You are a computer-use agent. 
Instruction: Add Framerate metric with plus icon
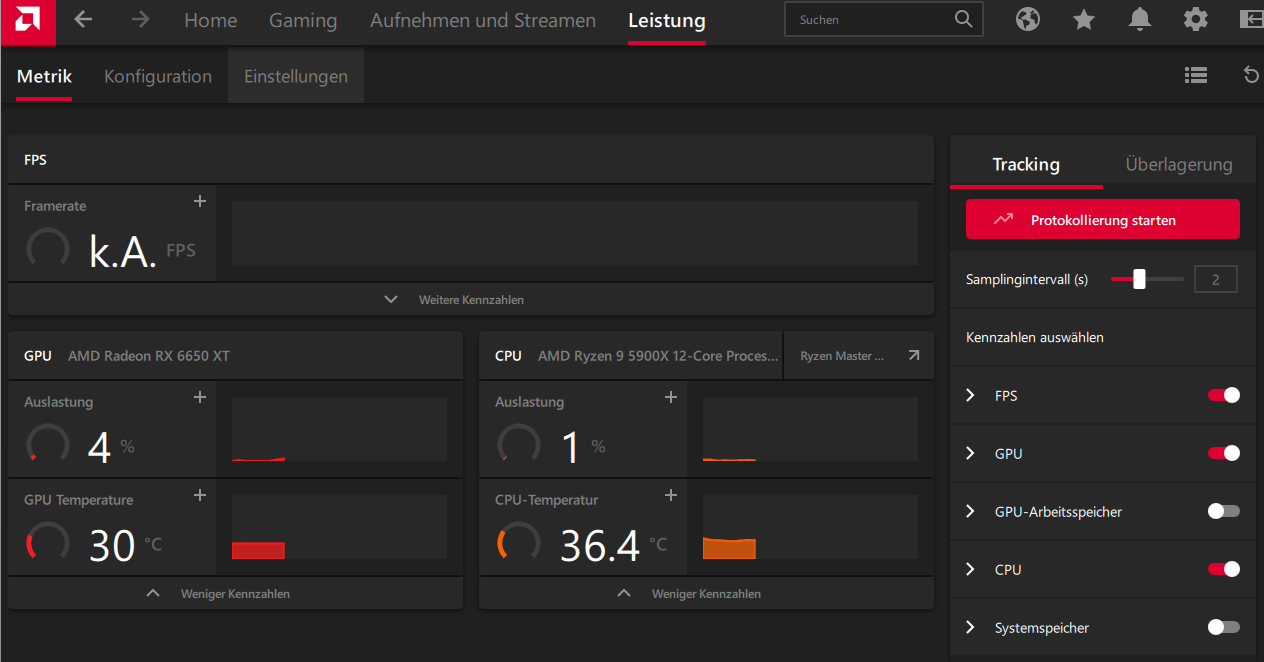[200, 202]
